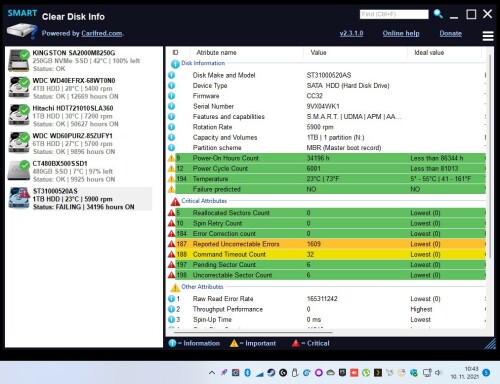Click the notification badge in taskbar
This screenshot has height=384, width=500.
pos(486,373)
